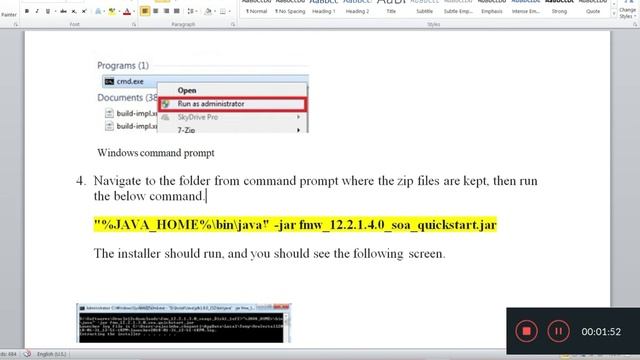Toggle Italic formatting in the Font group

37,11
